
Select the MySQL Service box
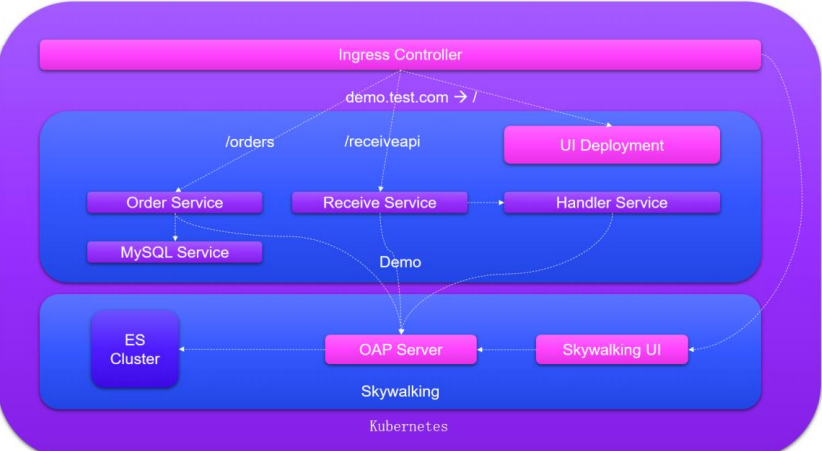(x=175, y=252)
